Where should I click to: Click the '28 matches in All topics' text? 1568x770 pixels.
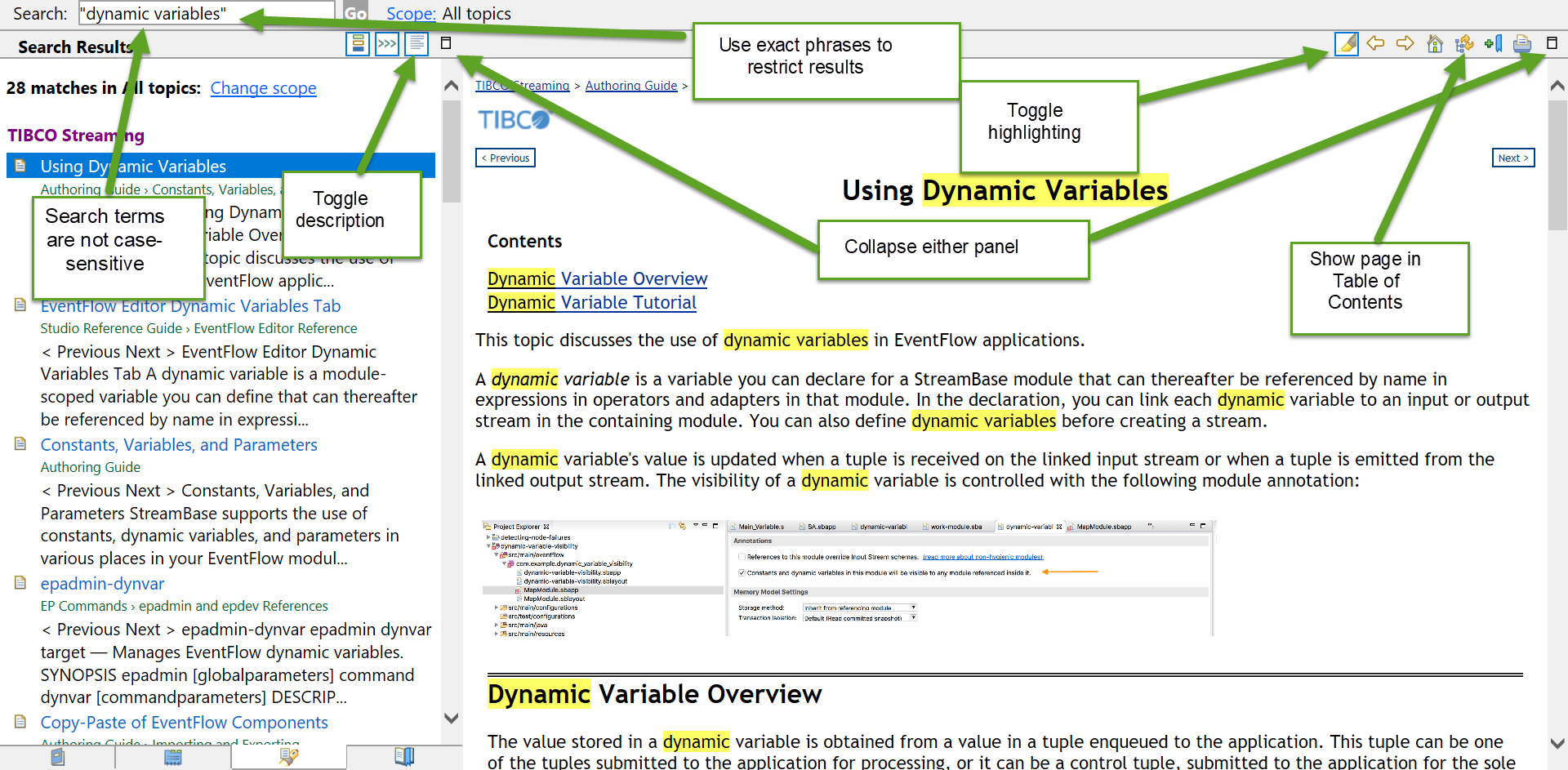[x=104, y=88]
